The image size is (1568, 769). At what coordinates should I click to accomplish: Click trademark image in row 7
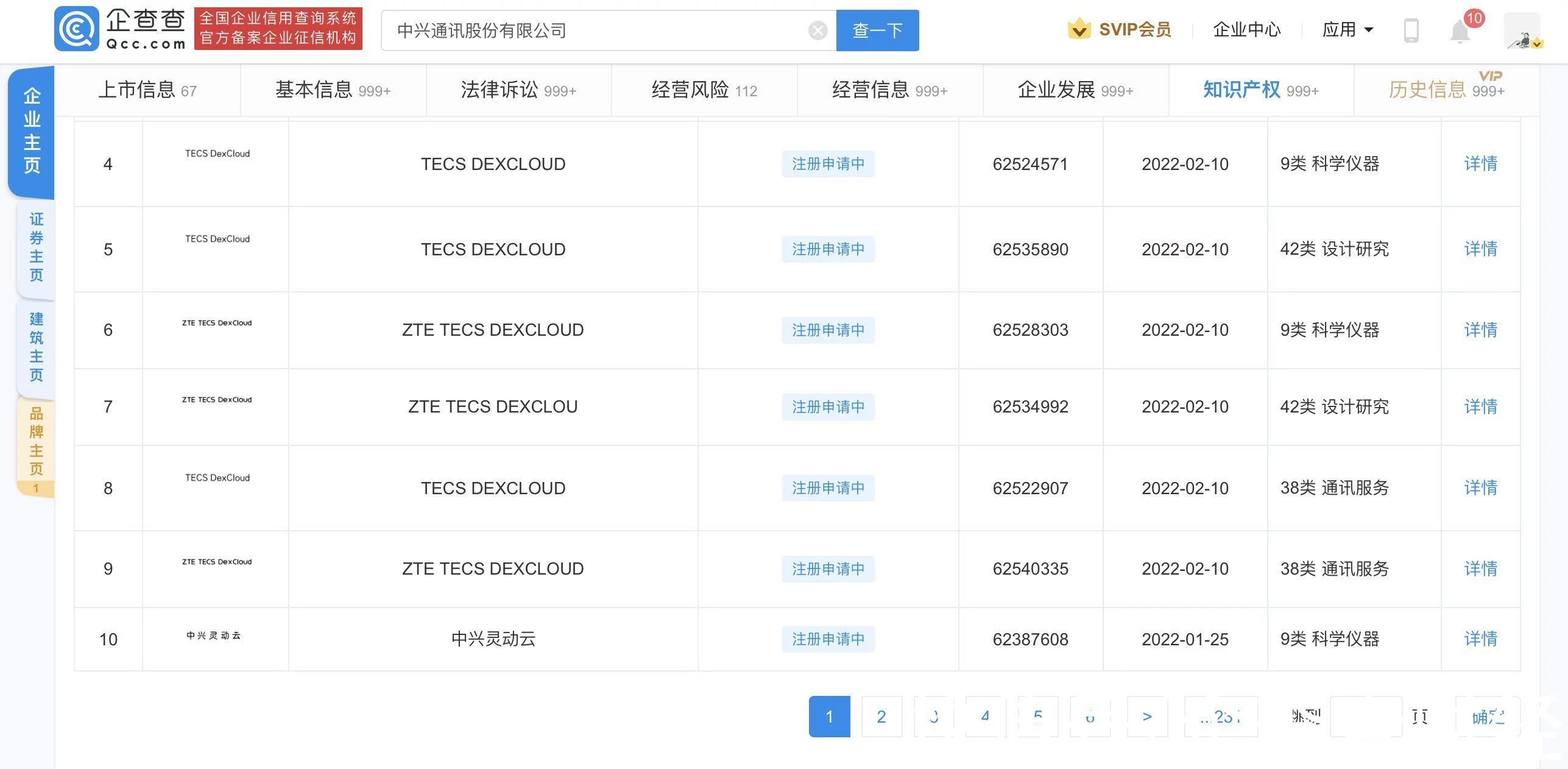tap(217, 400)
